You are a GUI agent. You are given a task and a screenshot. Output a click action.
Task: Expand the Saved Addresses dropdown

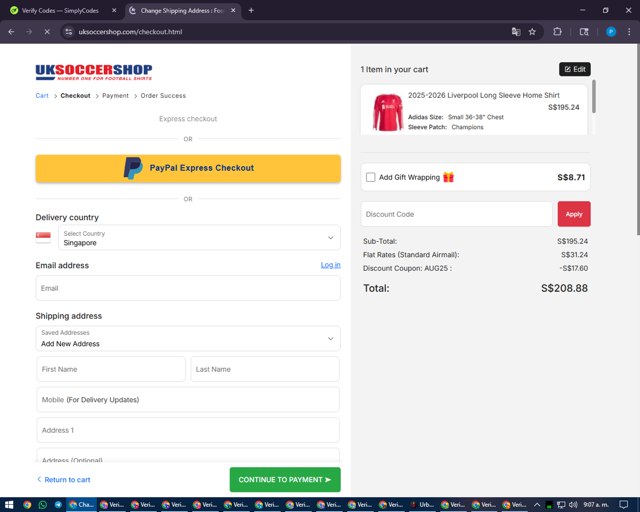pos(188,338)
